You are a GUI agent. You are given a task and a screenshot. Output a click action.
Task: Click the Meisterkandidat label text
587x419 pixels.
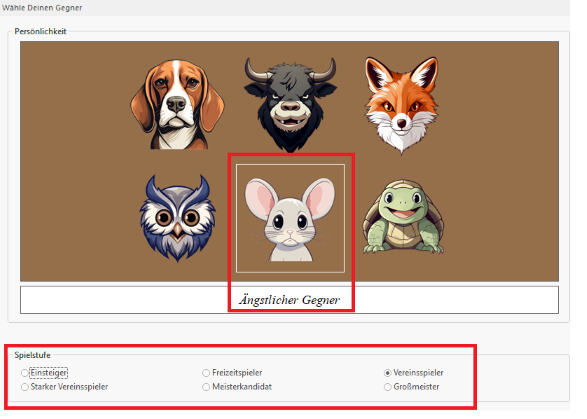(x=242, y=387)
